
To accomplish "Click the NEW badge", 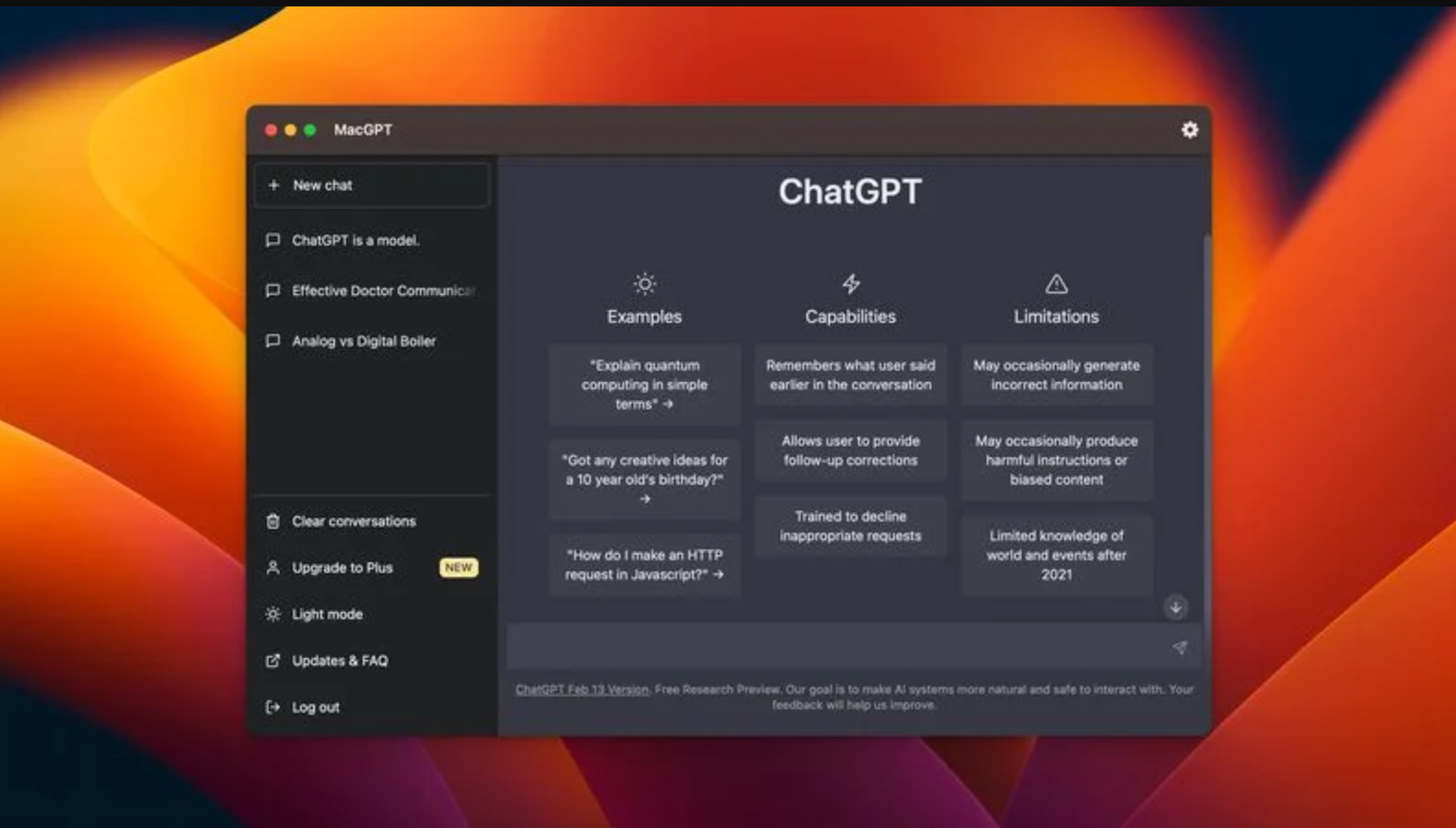I will [x=458, y=568].
